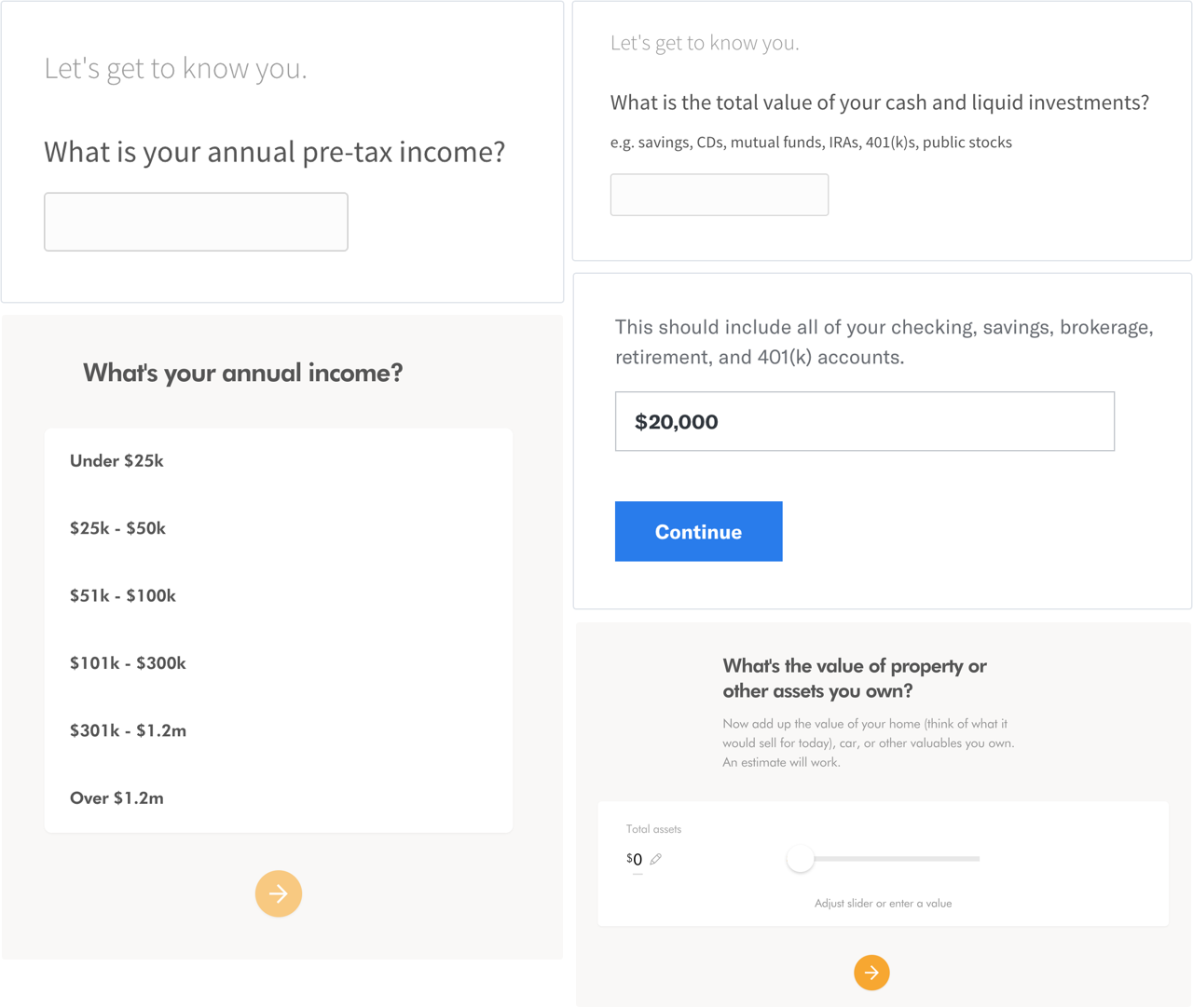This screenshot has width=1193, height=1008.
Task: Click the 'What's your annual income?' heading
Action: (242, 373)
